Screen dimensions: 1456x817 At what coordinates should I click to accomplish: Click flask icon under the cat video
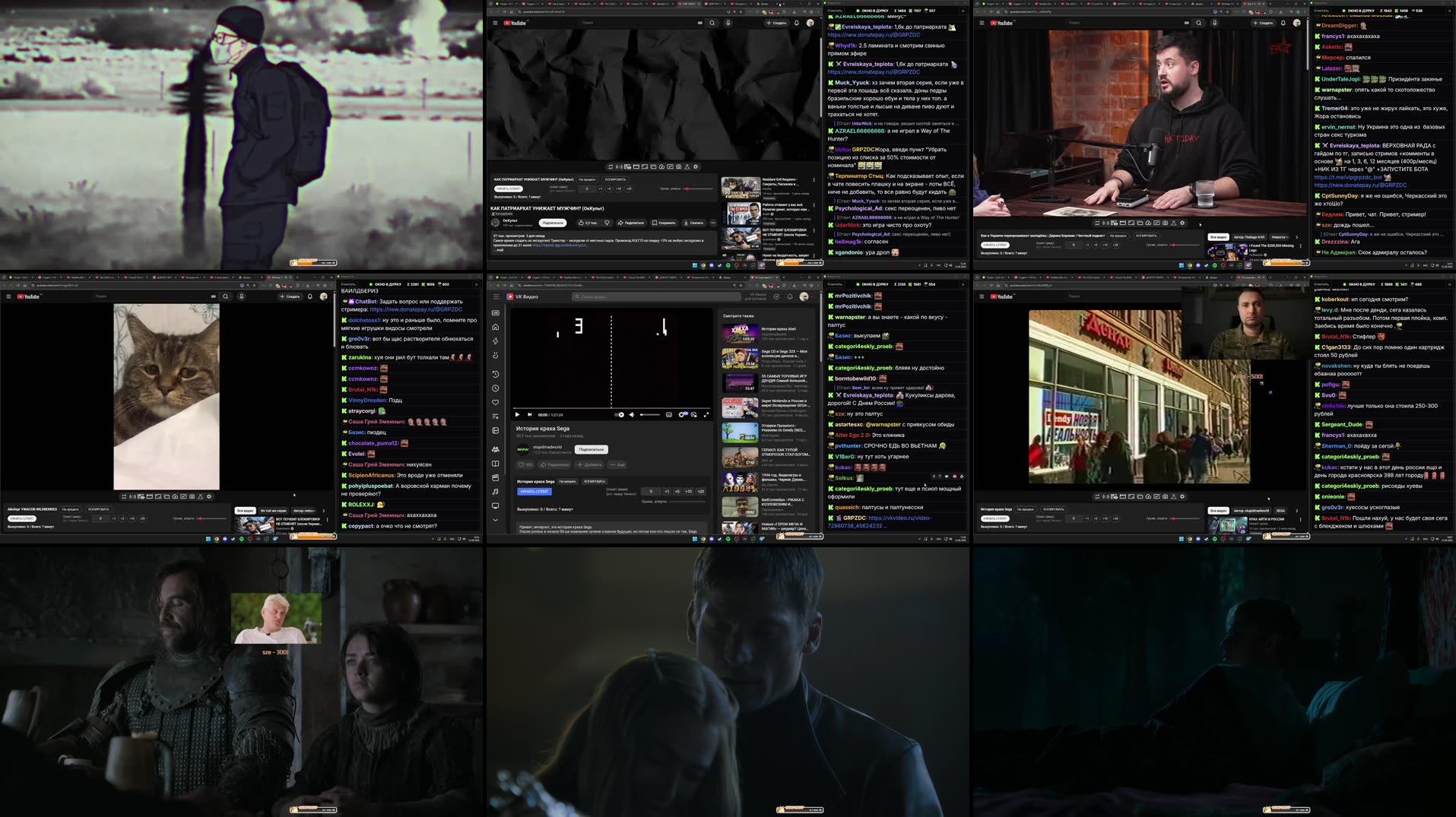pyautogui.click(x=201, y=496)
